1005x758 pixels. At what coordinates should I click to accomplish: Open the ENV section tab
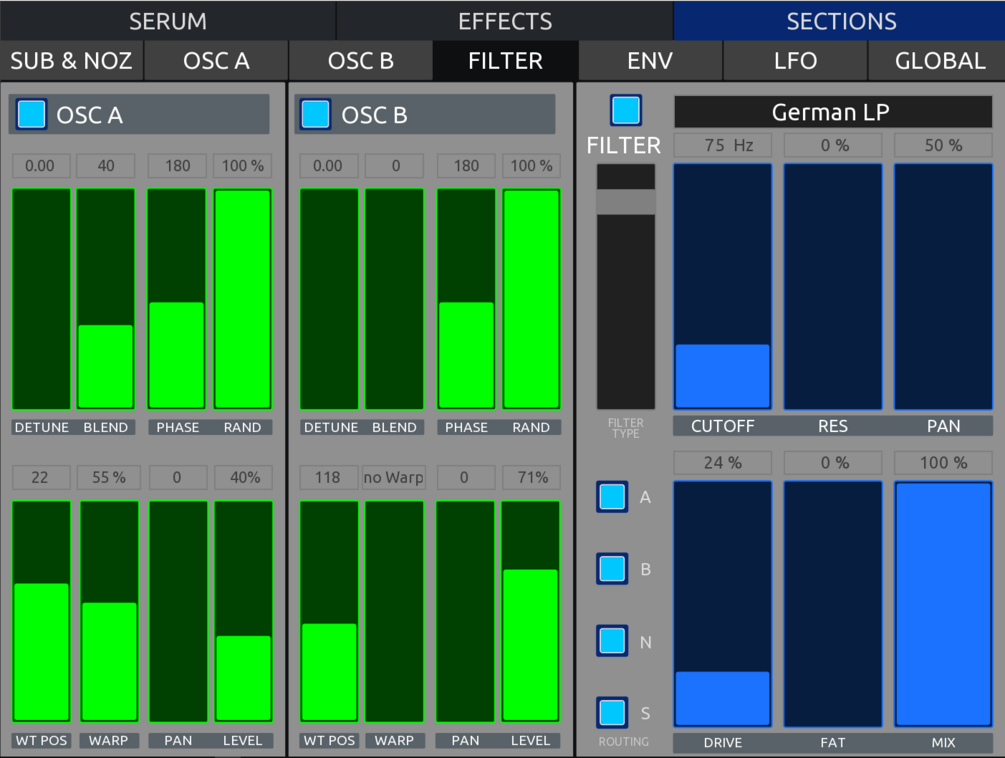pyautogui.click(x=650, y=61)
